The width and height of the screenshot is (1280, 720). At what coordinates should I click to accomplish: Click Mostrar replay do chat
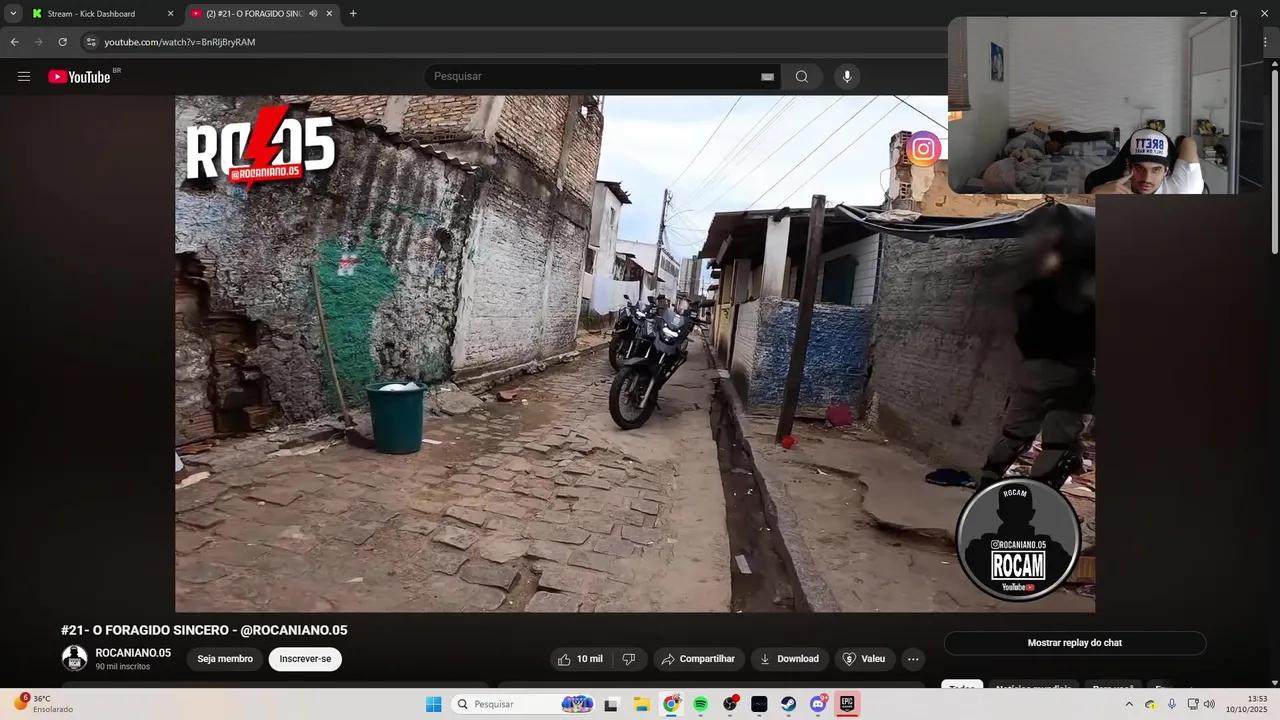point(1074,643)
